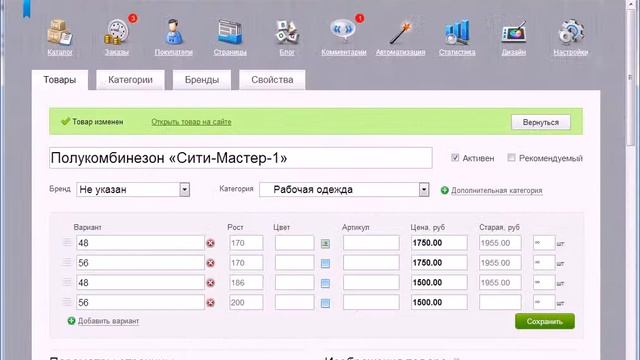
Task: Click the Старая, руб column header
Action: 499,227
